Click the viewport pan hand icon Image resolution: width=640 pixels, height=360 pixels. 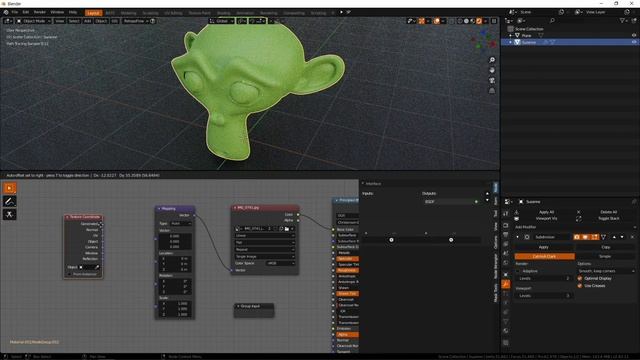click(492, 70)
